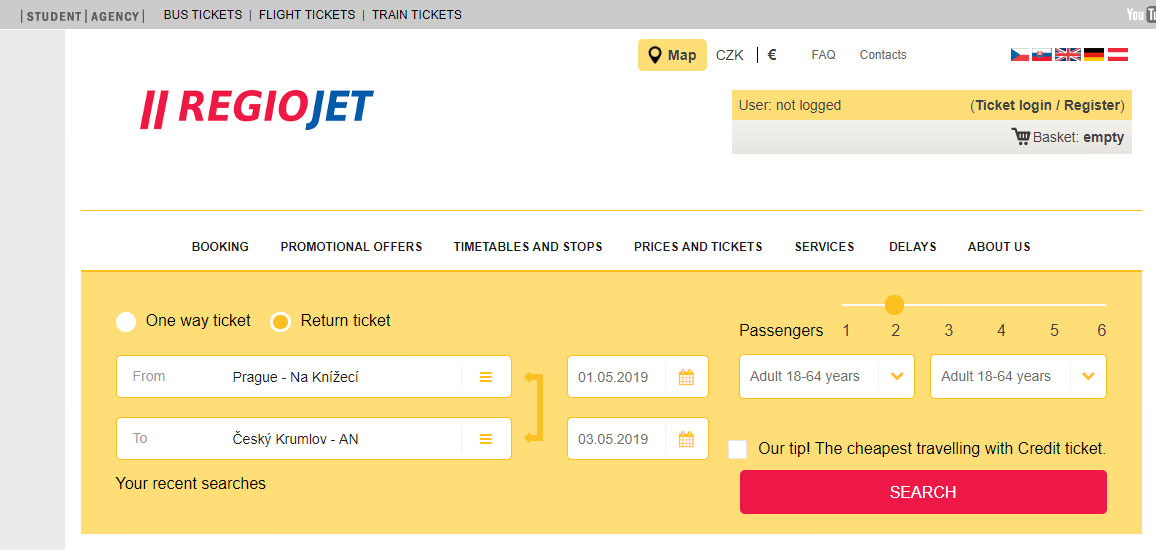Viewport: 1156px width, 550px height.
Task: Open departure date calendar icon
Action: click(686, 377)
